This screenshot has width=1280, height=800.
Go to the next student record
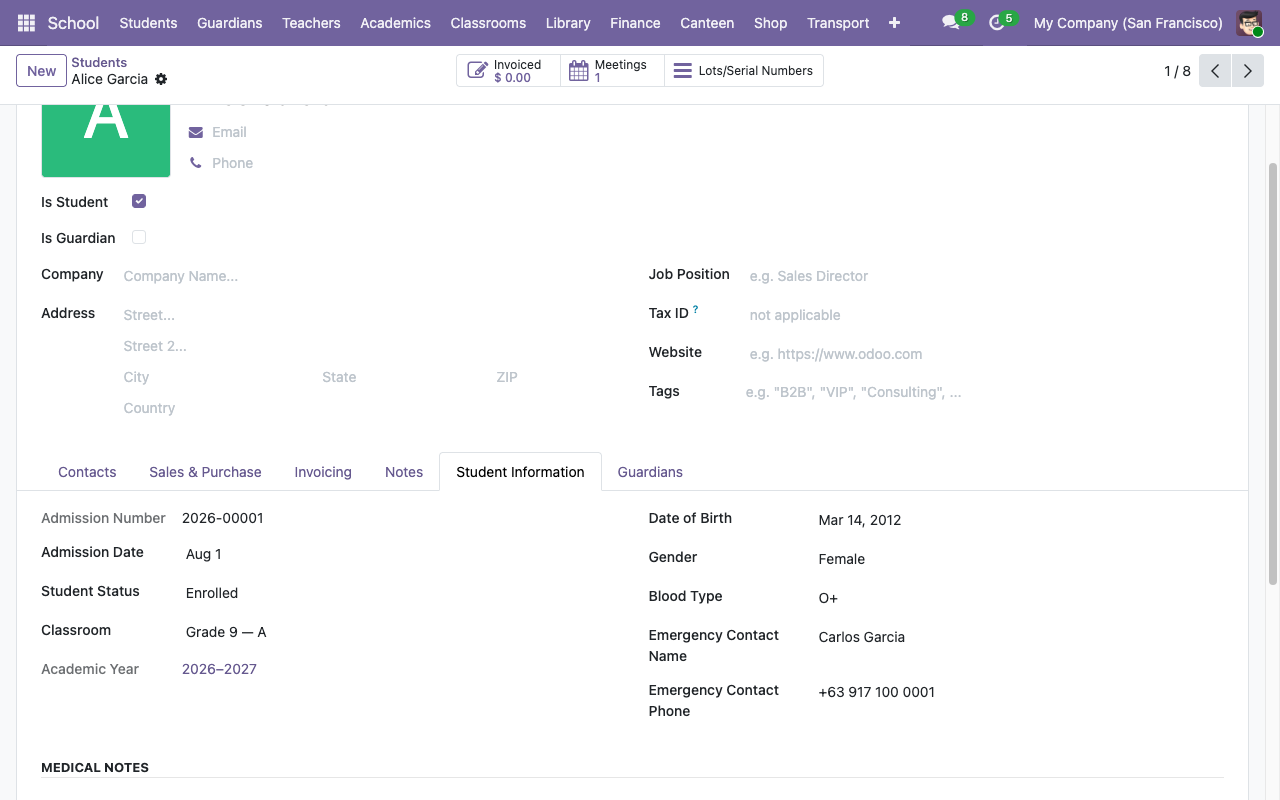coord(1248,71)
